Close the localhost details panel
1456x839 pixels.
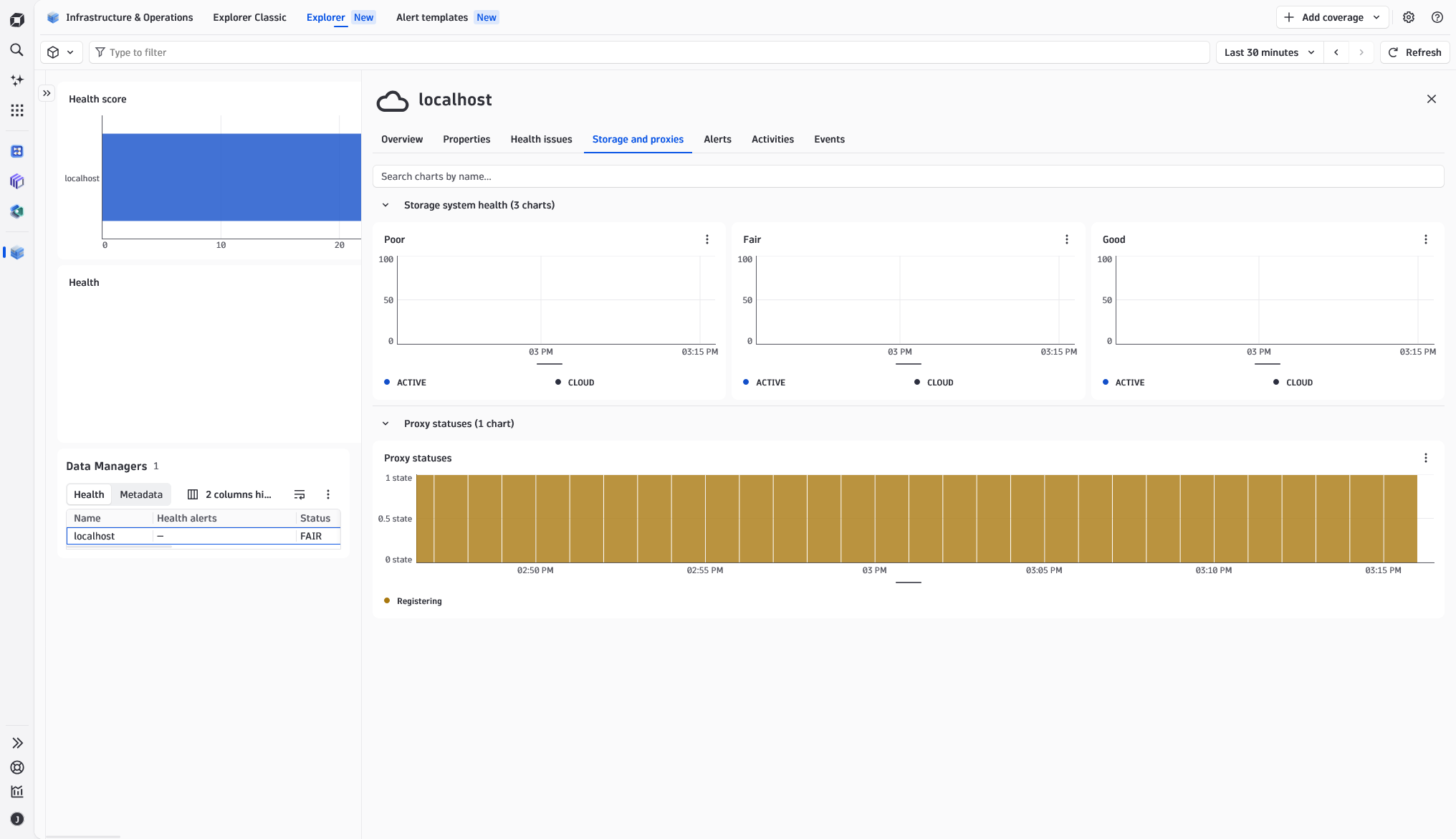1432,99
